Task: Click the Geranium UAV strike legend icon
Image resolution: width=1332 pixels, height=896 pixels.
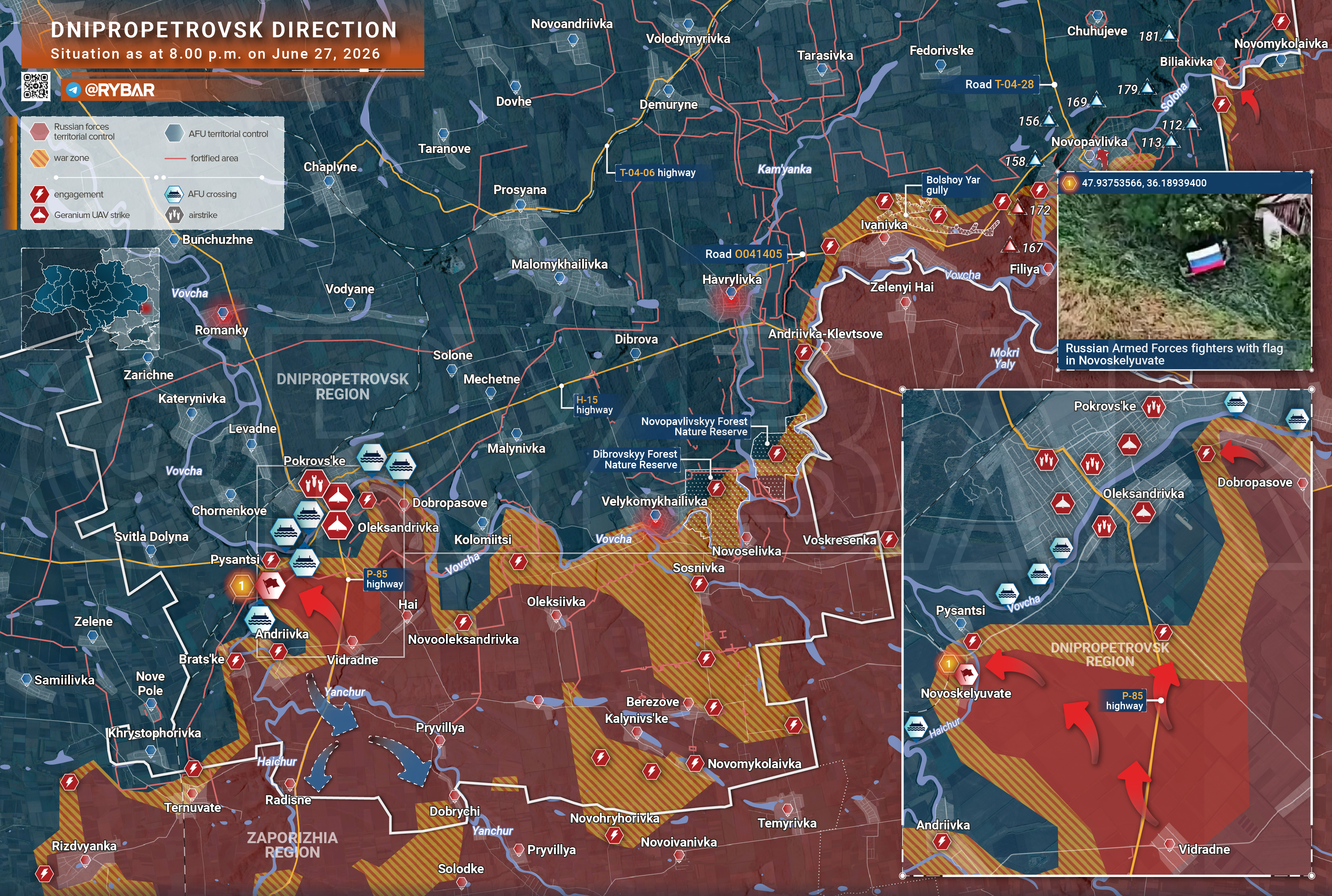Action: (x=39, y=215)
